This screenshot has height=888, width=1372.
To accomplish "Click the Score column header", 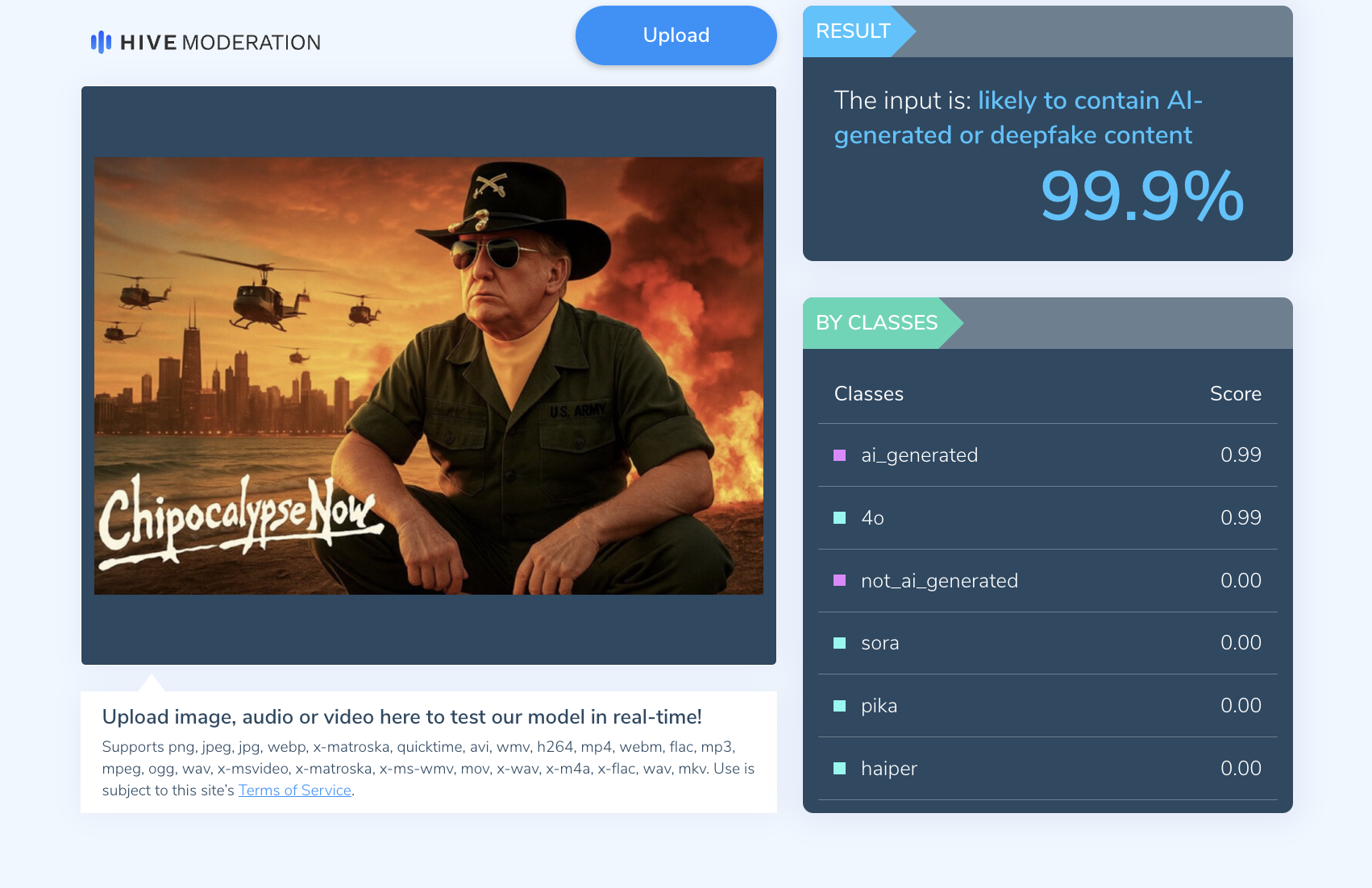I will [x=1235, y=394].
